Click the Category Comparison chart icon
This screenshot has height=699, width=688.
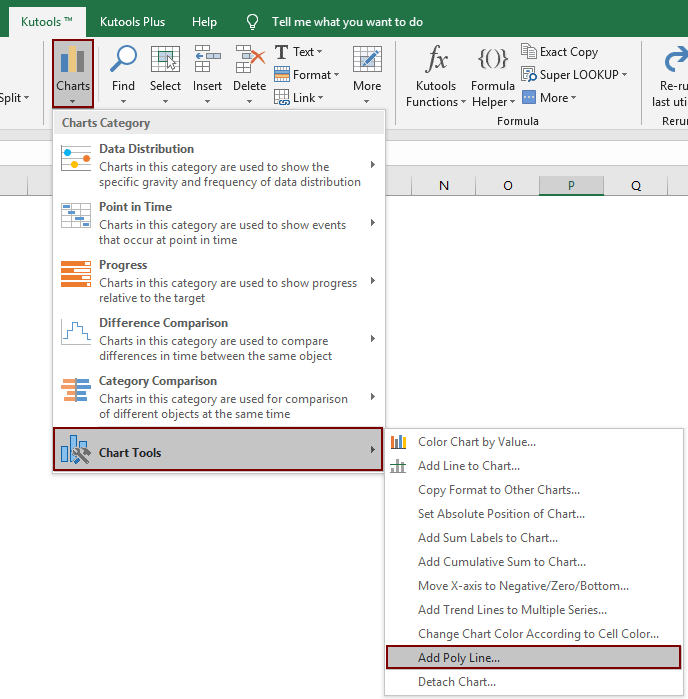pyautogui.click(x=76, y=390)
